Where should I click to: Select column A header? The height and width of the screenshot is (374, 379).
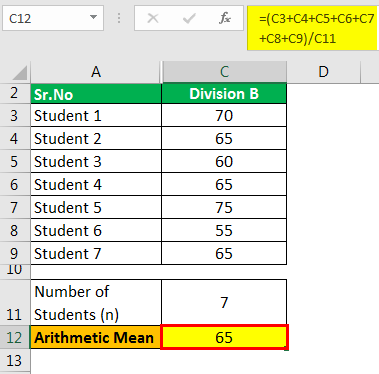[x=96, y=72]
